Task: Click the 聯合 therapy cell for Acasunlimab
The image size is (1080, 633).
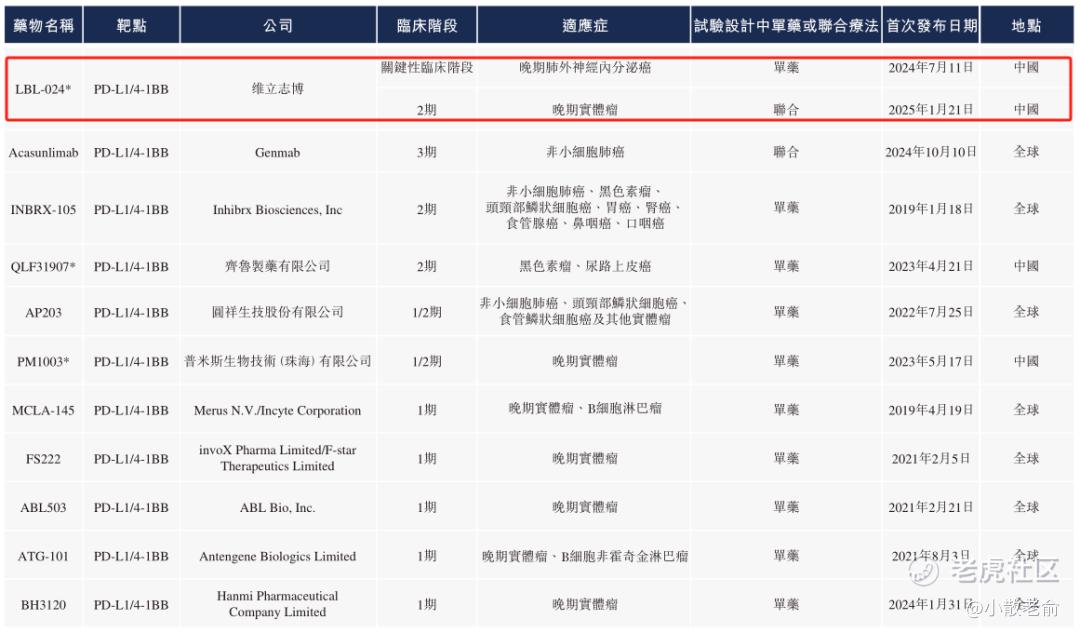Action: [x=786, y=152]
